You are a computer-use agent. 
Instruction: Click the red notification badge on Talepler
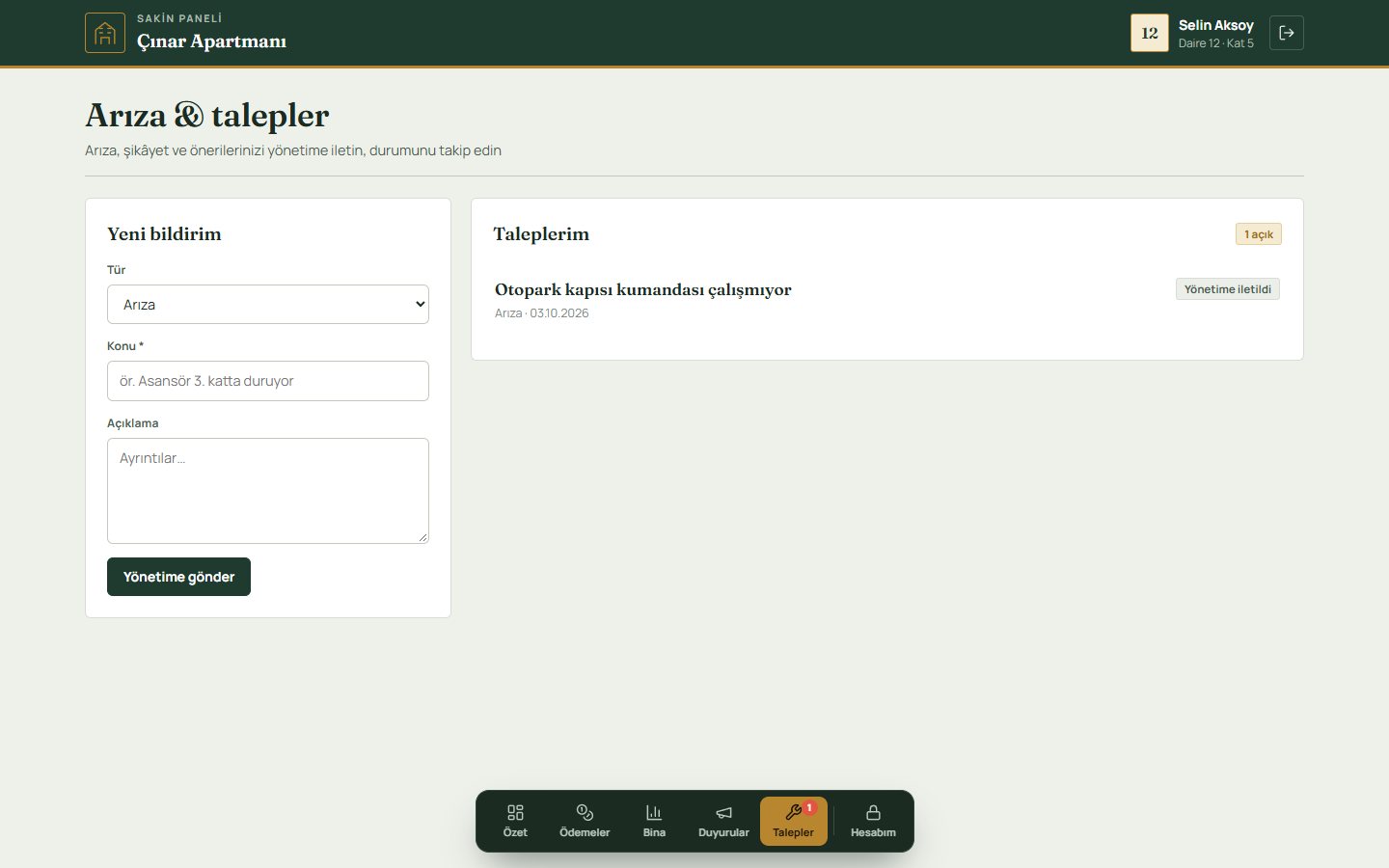809,807
